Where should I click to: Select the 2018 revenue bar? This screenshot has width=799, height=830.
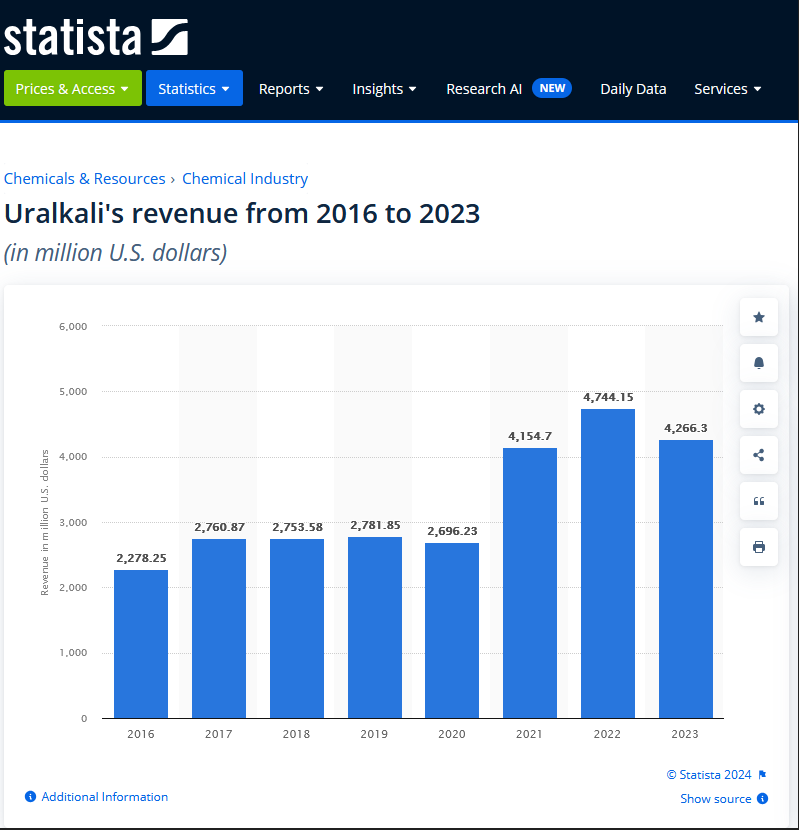(297, 629)
